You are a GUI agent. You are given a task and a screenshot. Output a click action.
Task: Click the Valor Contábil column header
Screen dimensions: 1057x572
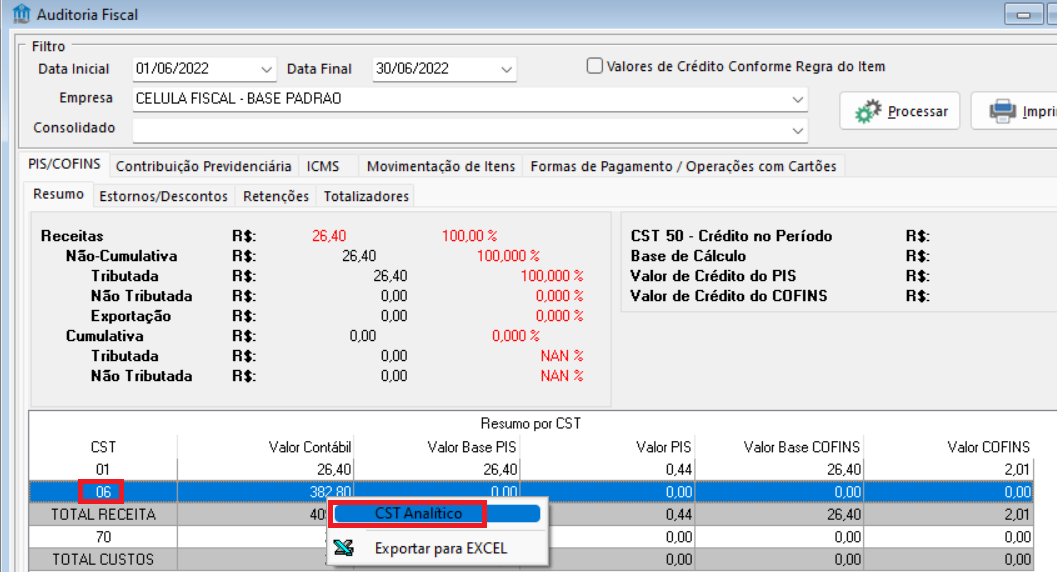(x=309, y=447)
